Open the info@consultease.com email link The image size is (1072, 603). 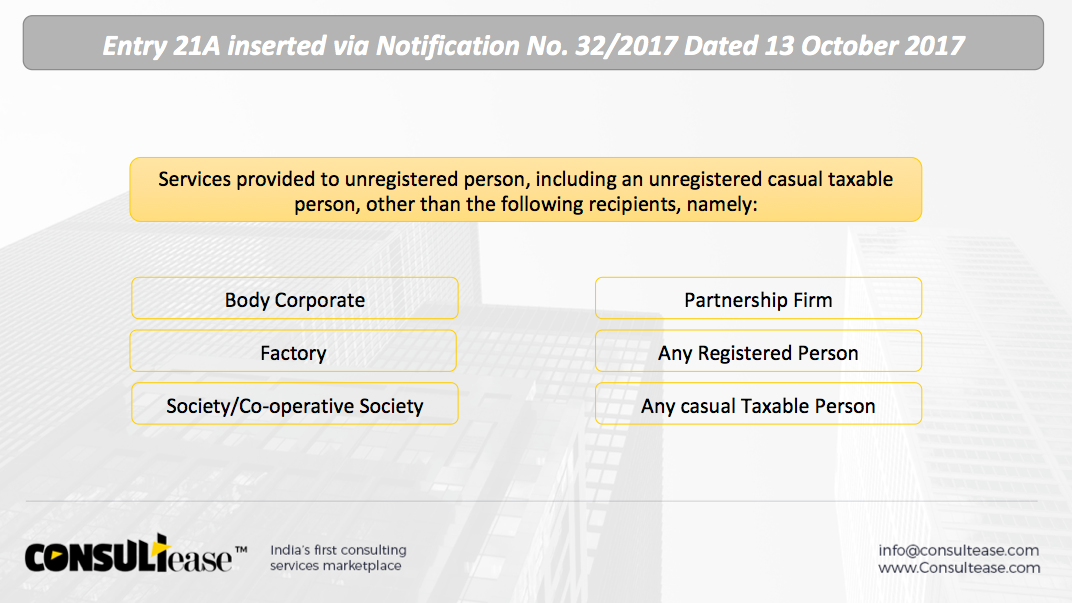[x=959, y=550]
